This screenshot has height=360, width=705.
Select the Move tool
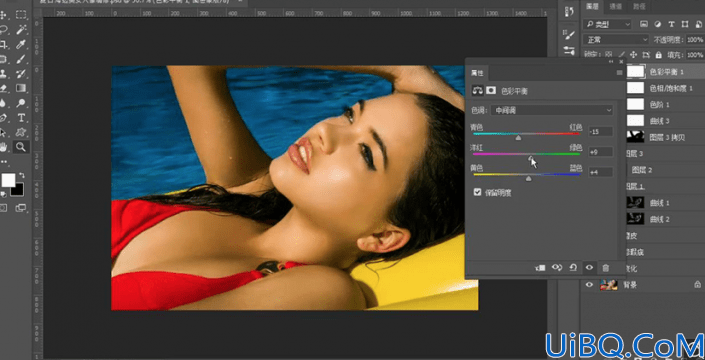pos(4,15)
